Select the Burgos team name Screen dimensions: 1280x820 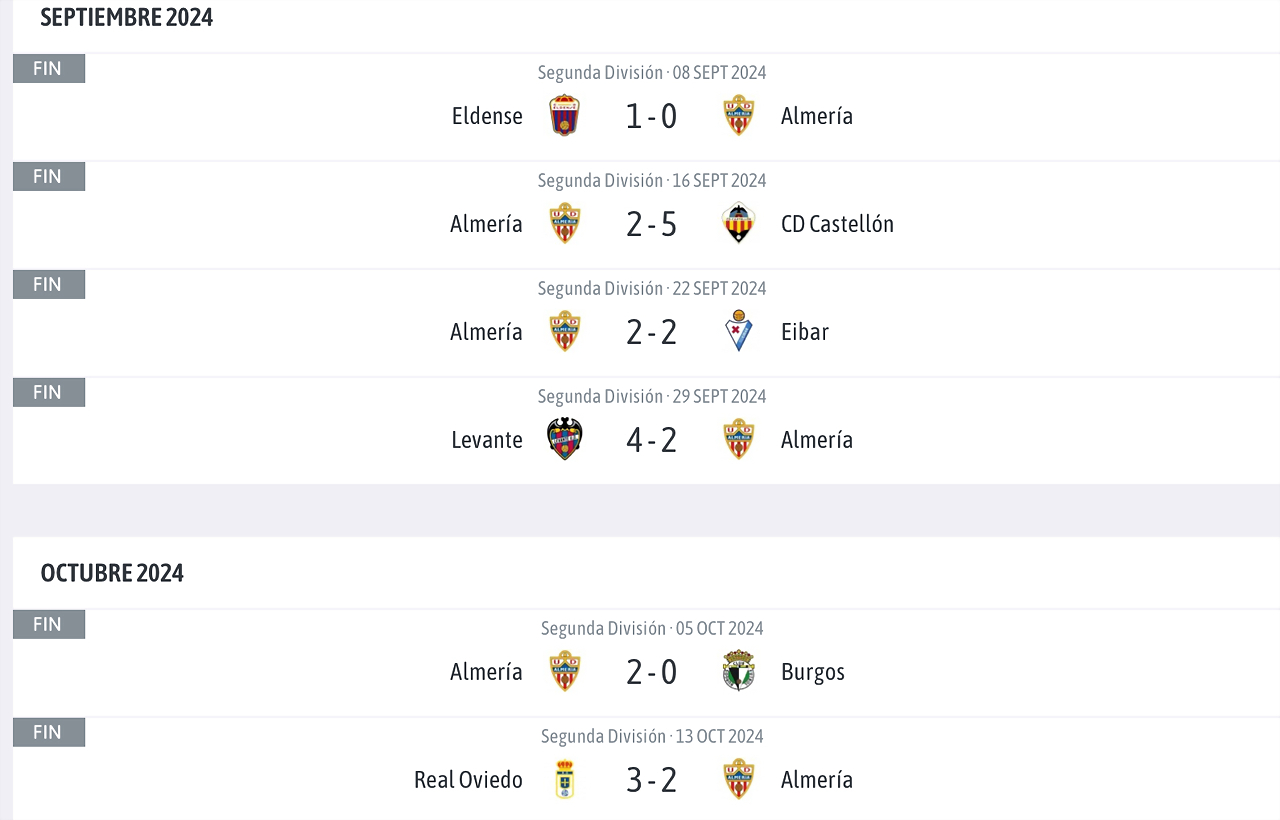813,672
